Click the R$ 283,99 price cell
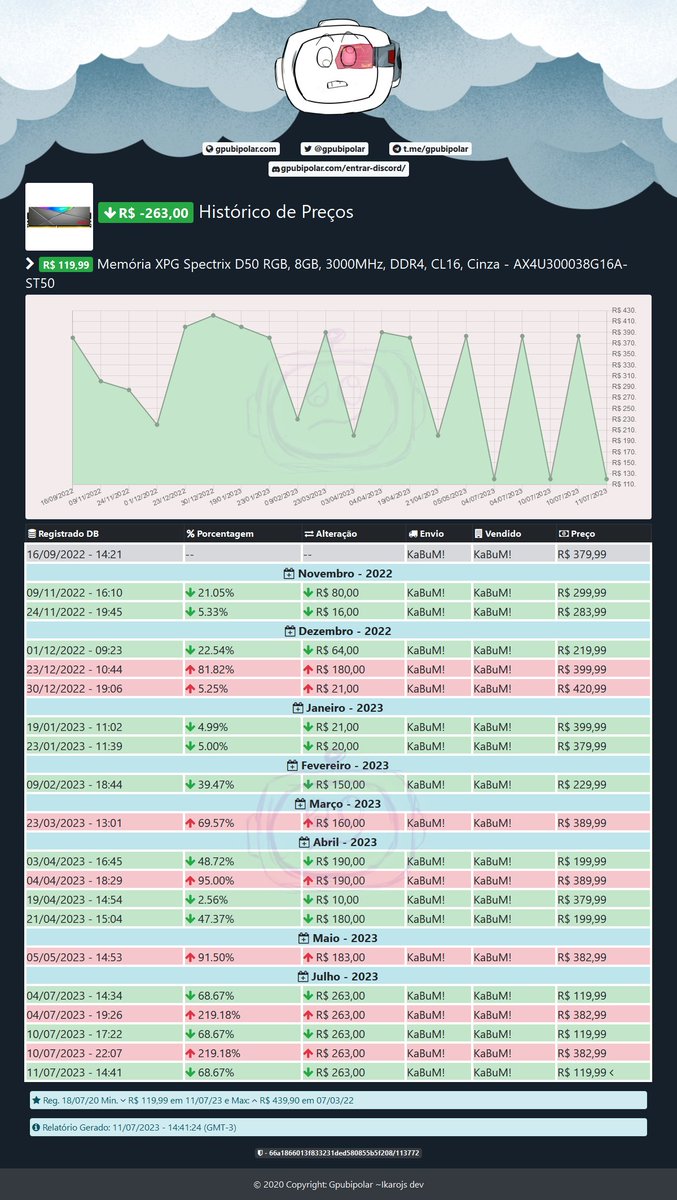 pos(603,612)
